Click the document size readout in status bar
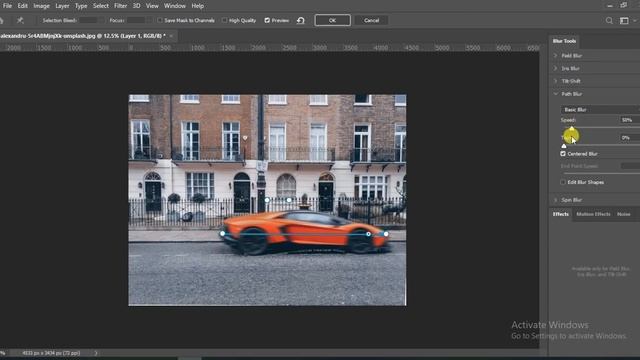Screen dimensions: 640x360 click(x=51, y=353)
